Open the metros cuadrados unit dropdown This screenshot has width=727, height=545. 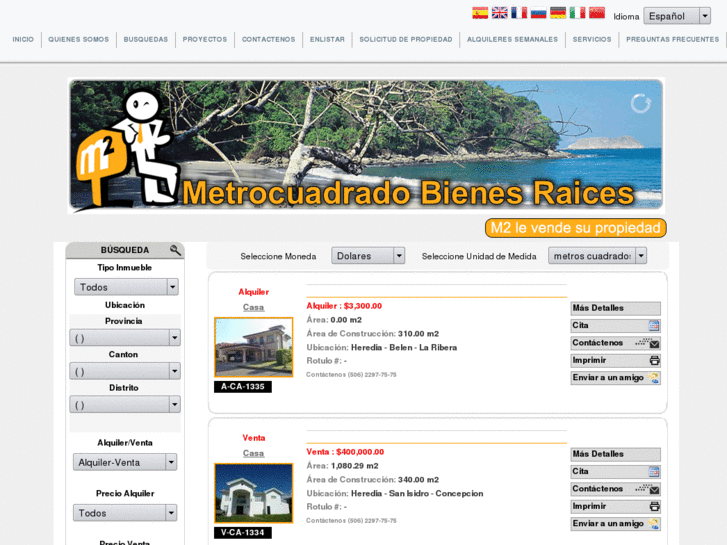click(x=597, y=256)
